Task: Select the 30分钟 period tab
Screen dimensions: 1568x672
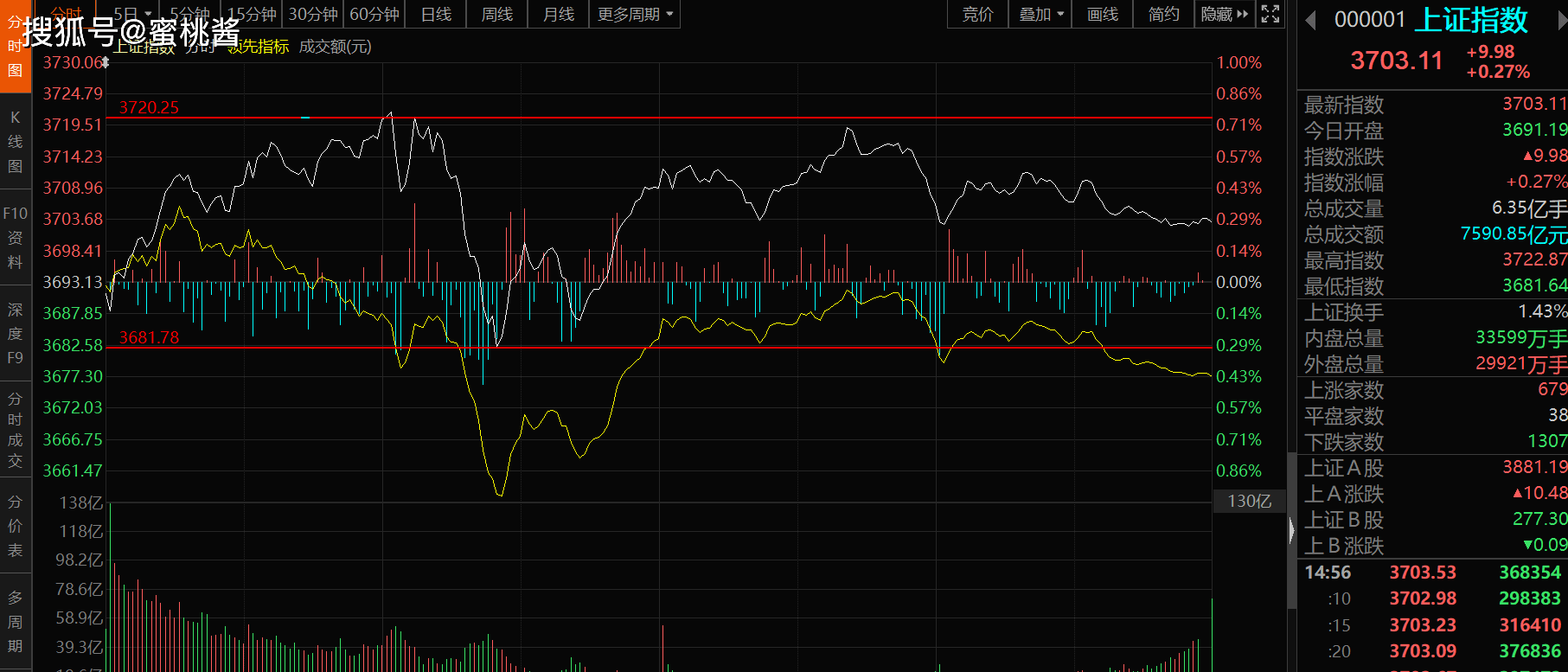Action: (313, 14)
